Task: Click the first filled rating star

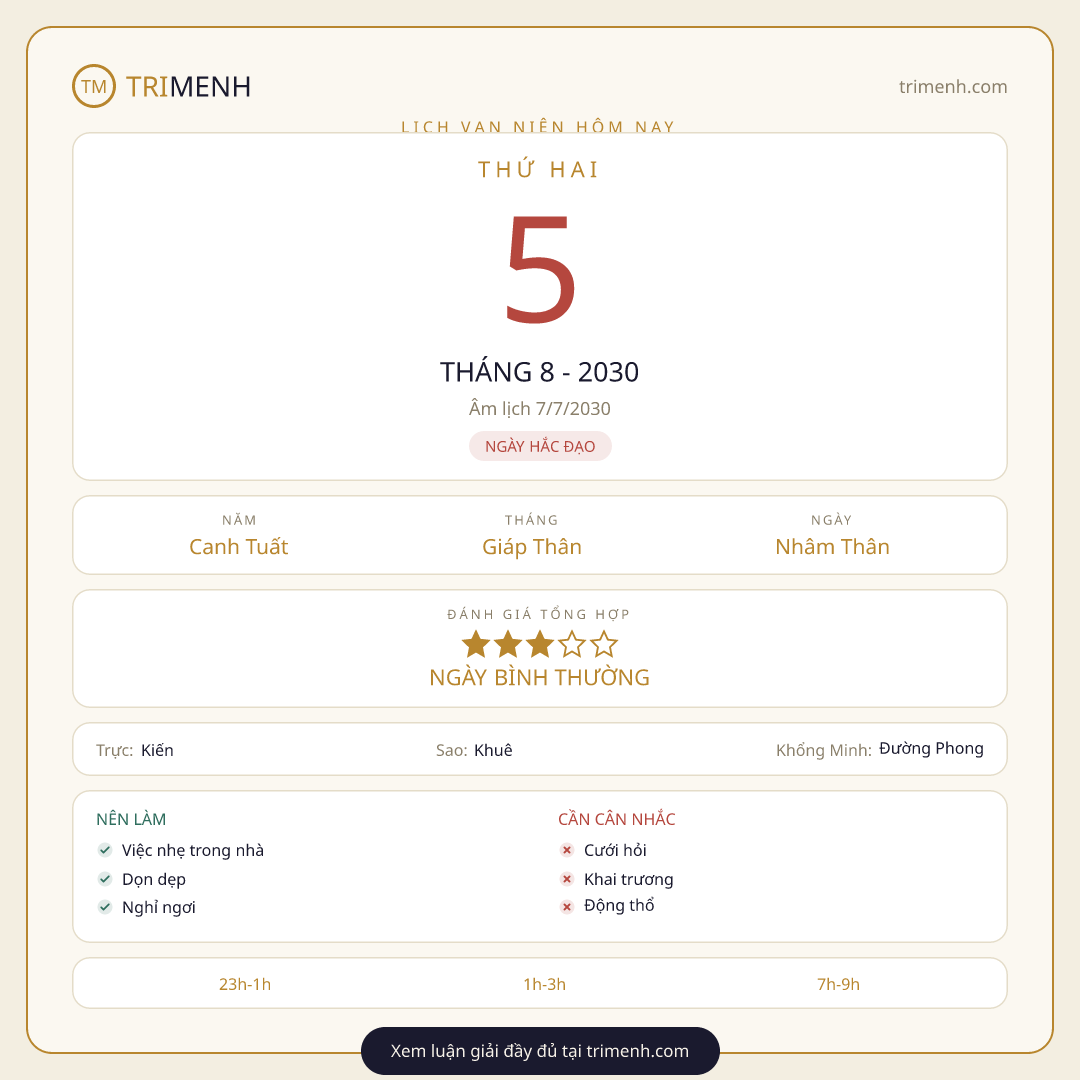Action: [476, 645]
